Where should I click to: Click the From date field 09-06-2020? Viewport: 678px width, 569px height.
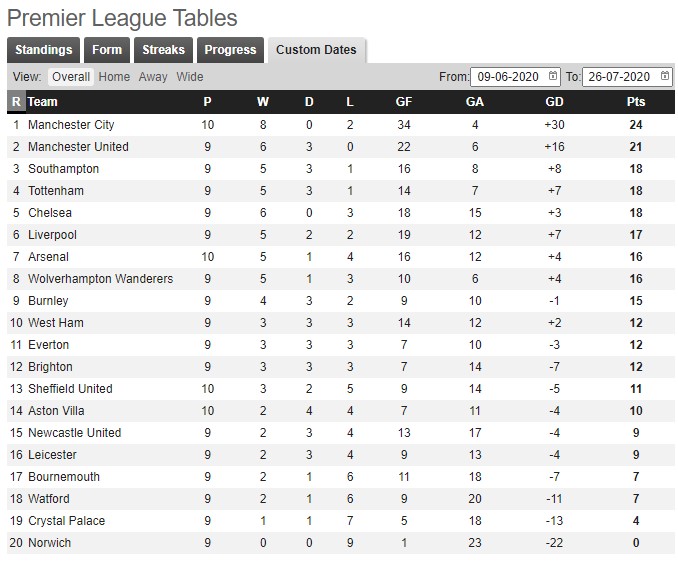coord(515,77)
